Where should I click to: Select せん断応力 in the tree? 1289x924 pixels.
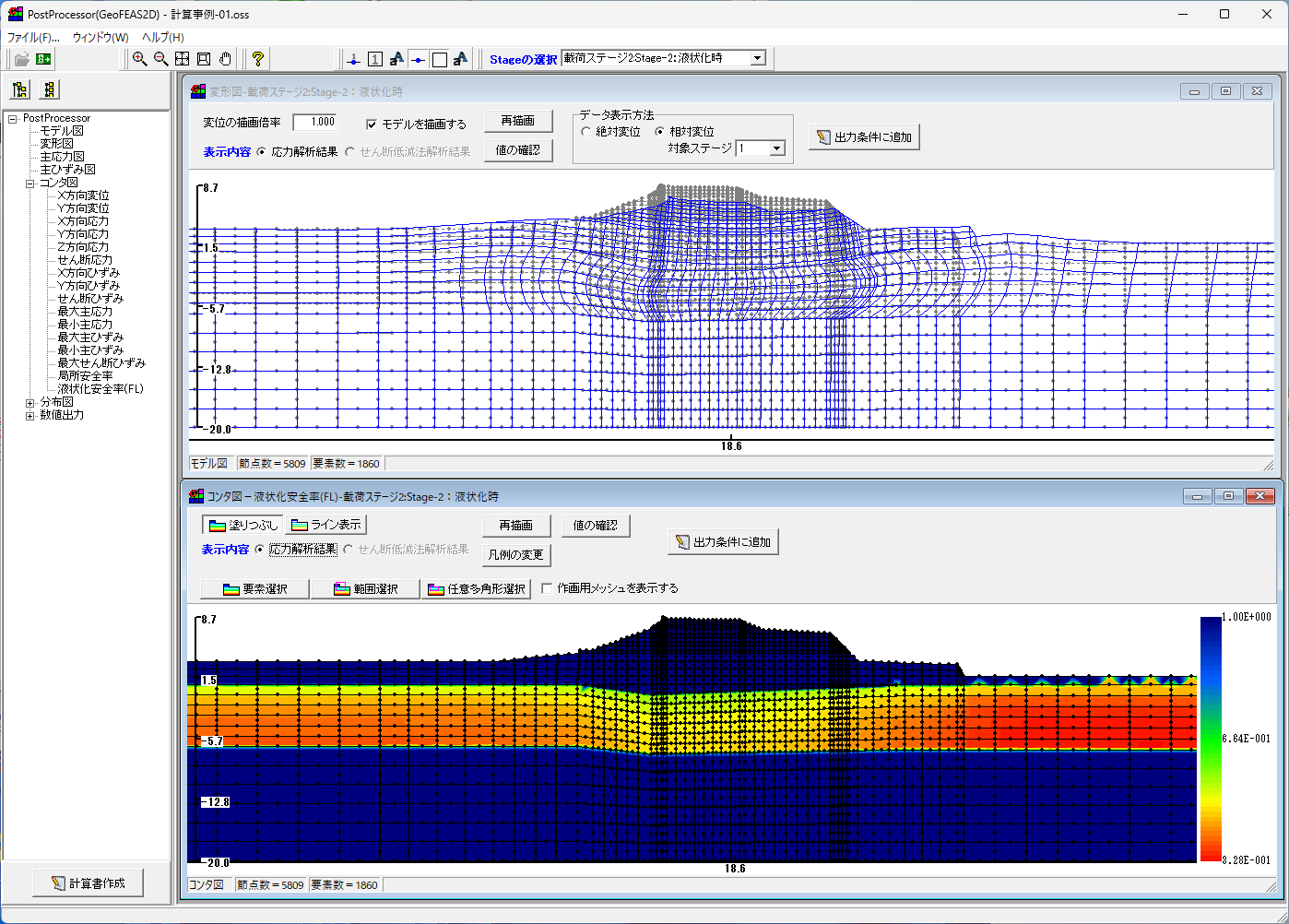coord(85,260)
